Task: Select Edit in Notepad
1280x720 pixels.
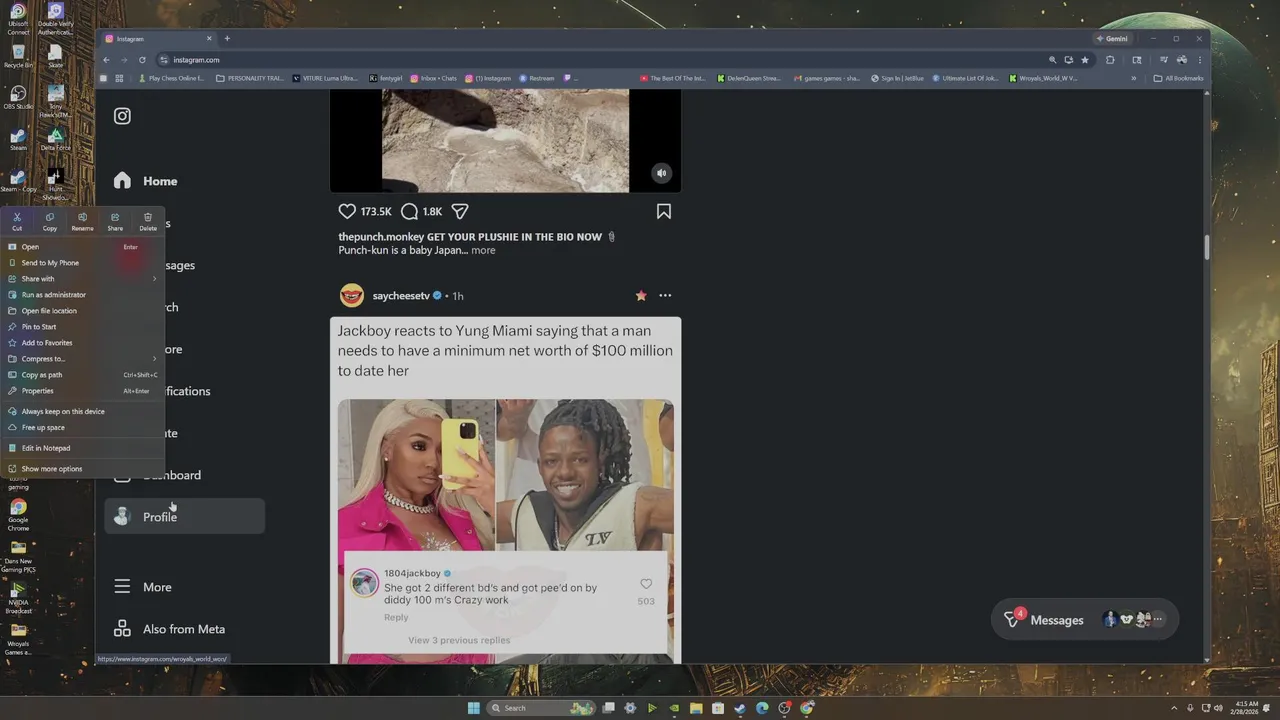Action: (82, 448)
